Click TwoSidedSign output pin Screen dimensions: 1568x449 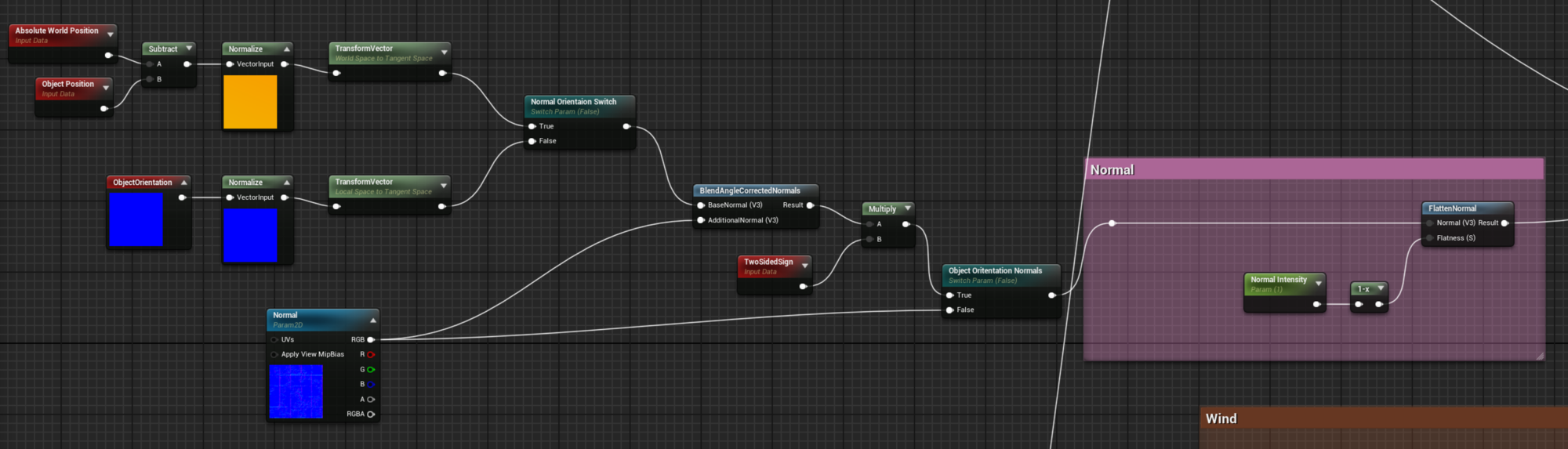pos(803,287)
